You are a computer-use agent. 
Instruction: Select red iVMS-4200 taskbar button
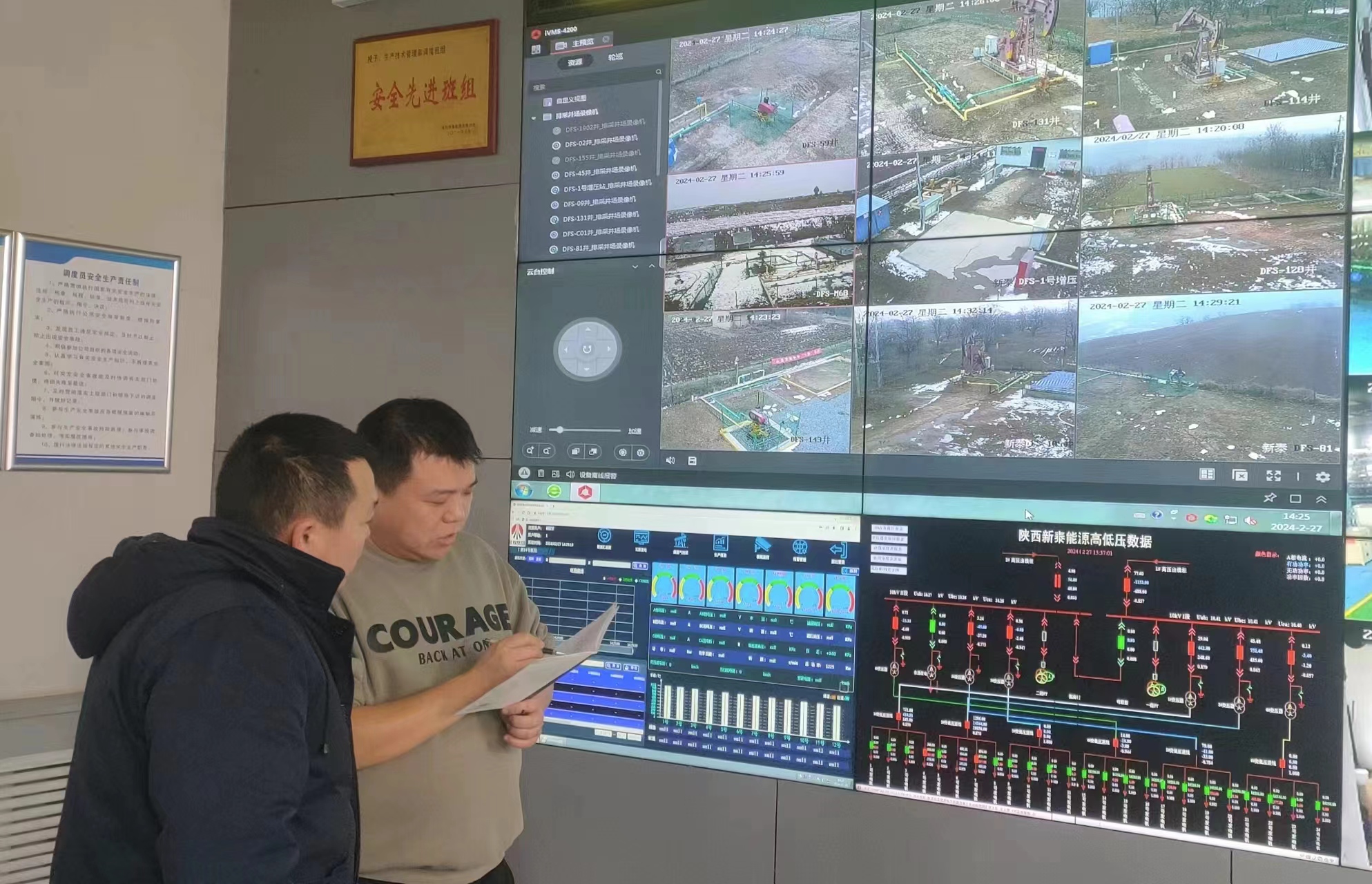(x=585, y=492)
